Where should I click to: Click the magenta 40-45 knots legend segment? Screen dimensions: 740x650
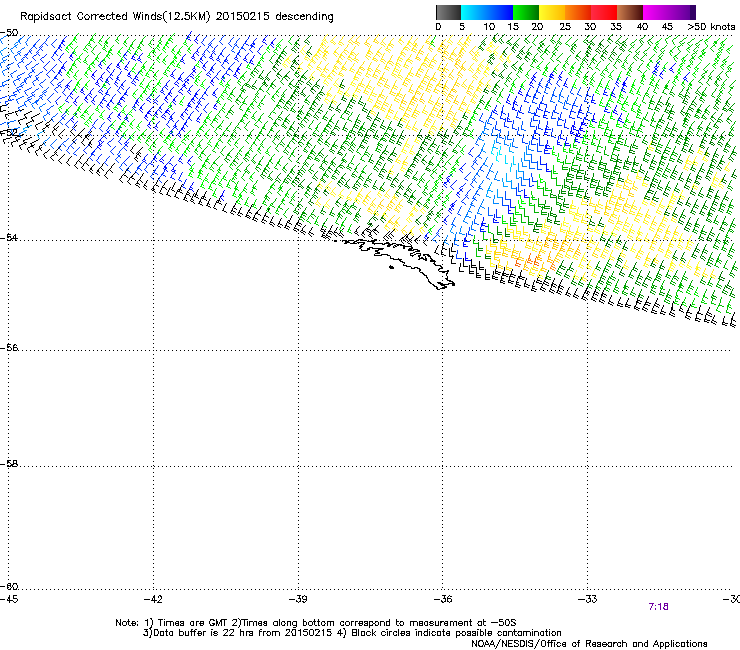pos(656,12)
